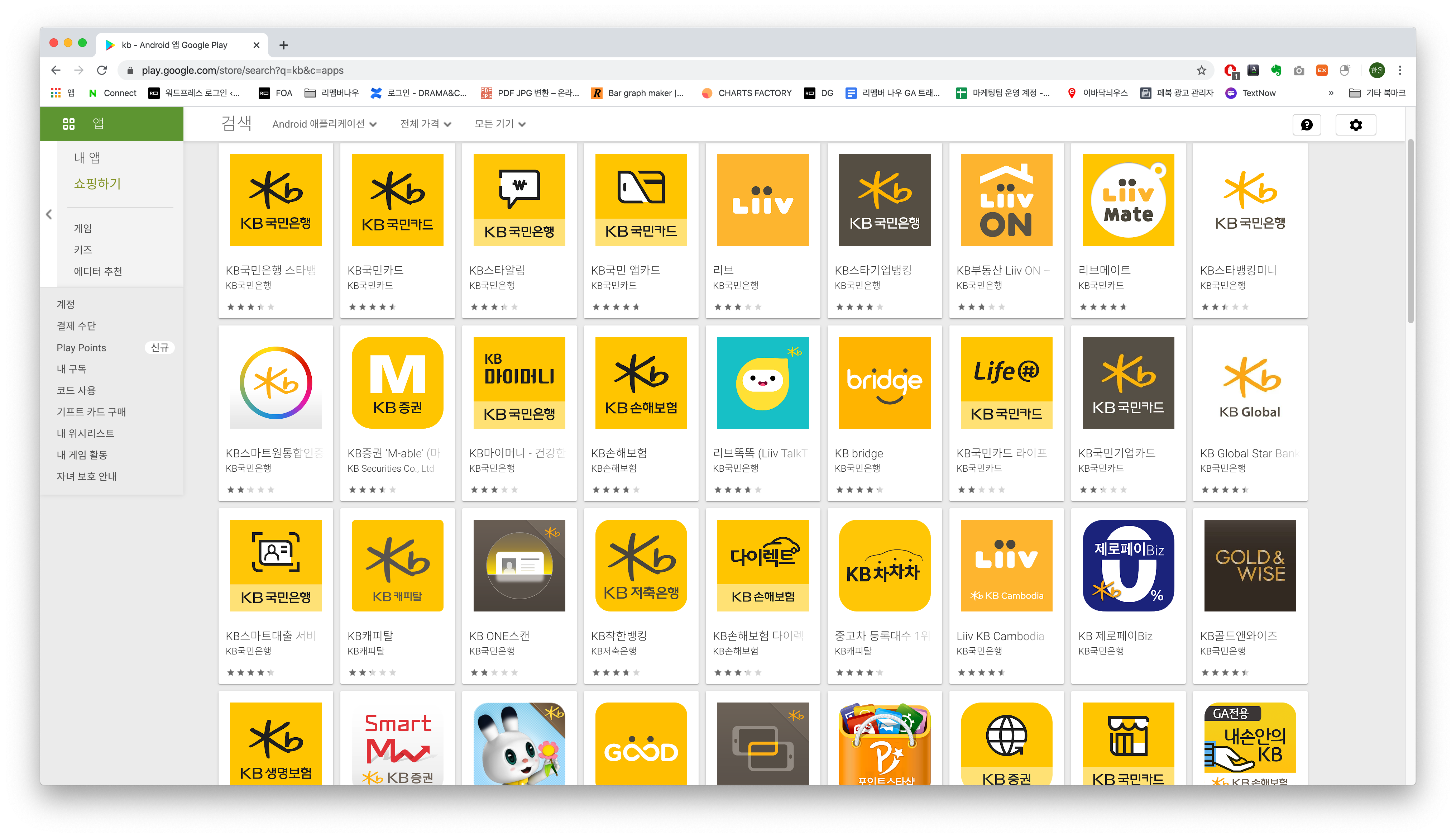Click the Evernote extension icon

click(1276, 70)
